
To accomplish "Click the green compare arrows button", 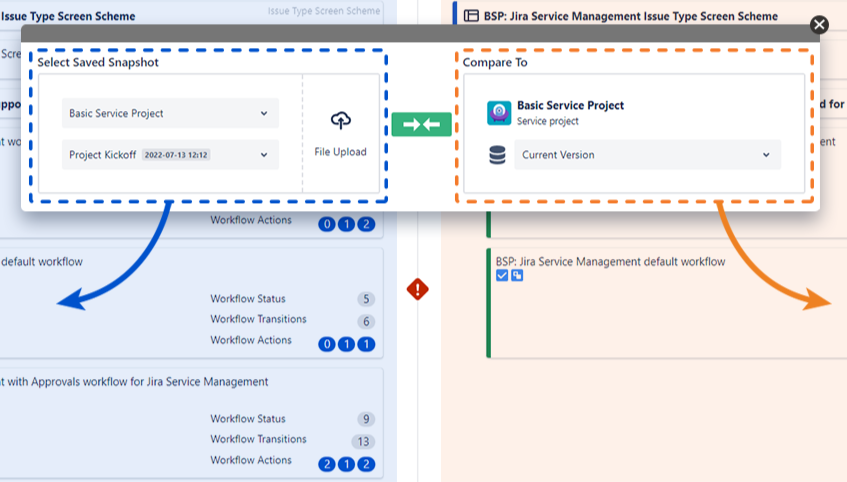I will [421, 124].
